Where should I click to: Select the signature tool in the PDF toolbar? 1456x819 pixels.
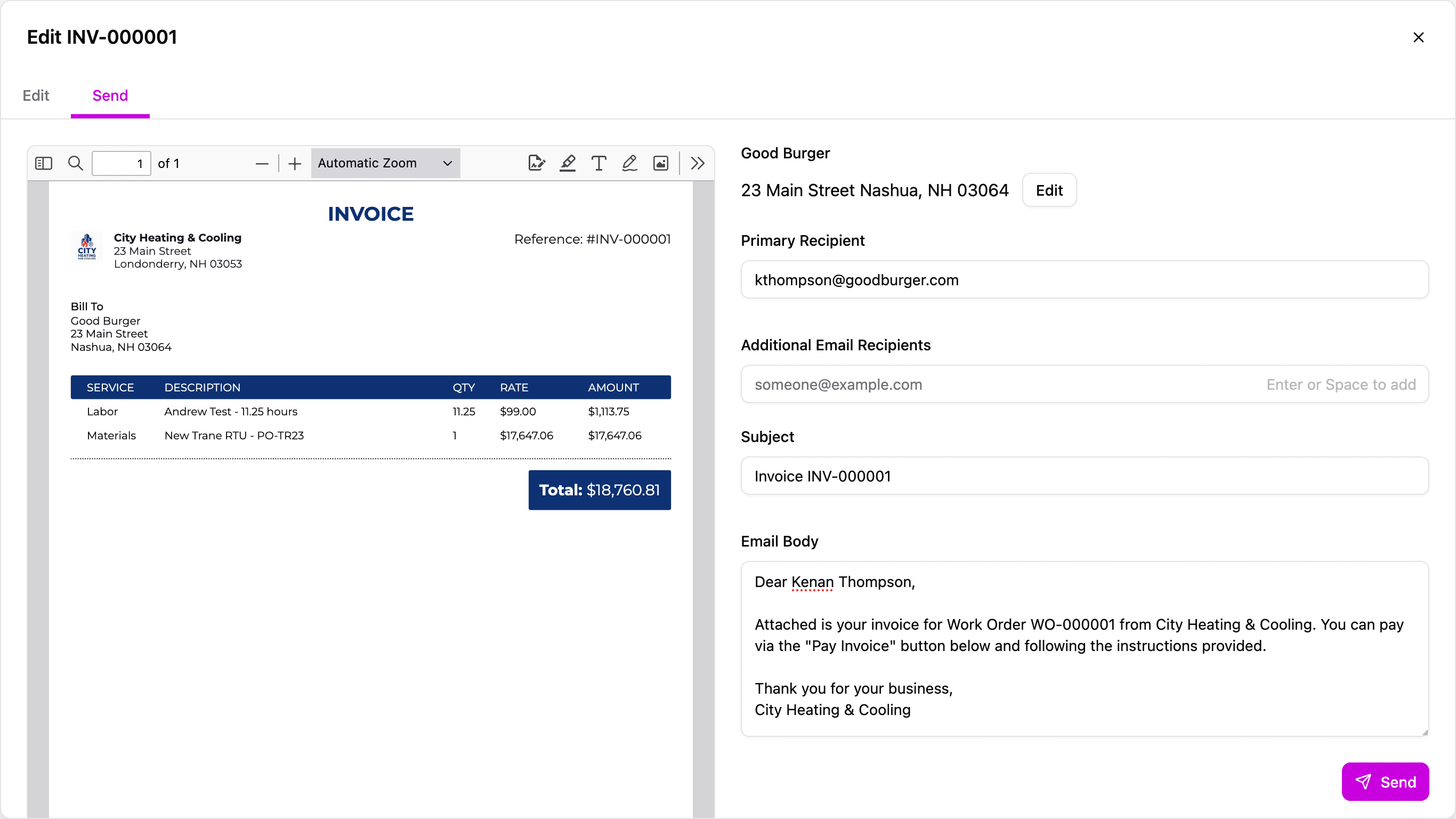(x=536, y=164)
